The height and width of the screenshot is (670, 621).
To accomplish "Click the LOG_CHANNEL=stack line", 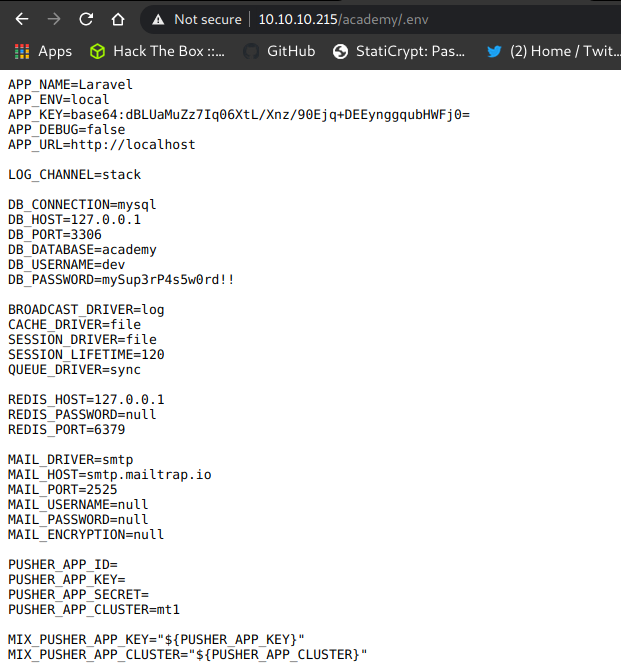I will (x=74, y=174).
